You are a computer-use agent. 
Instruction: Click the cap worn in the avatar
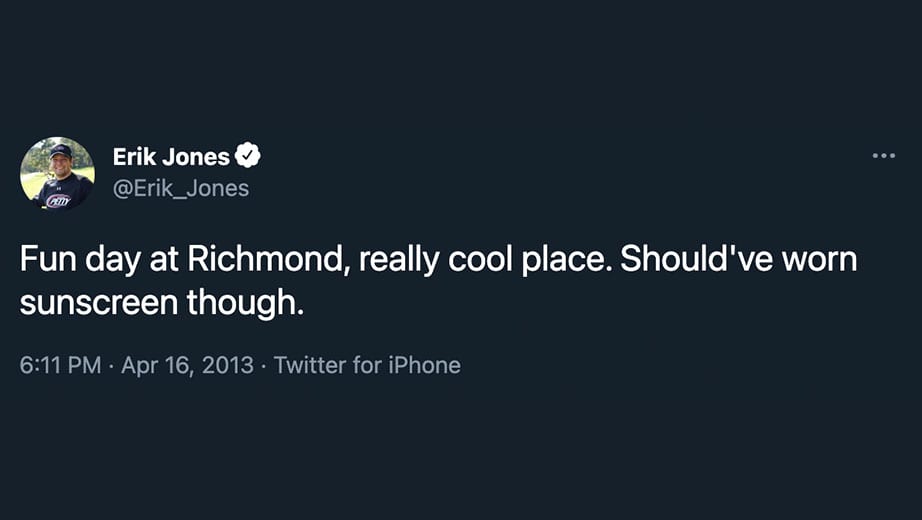pos(60,151)
